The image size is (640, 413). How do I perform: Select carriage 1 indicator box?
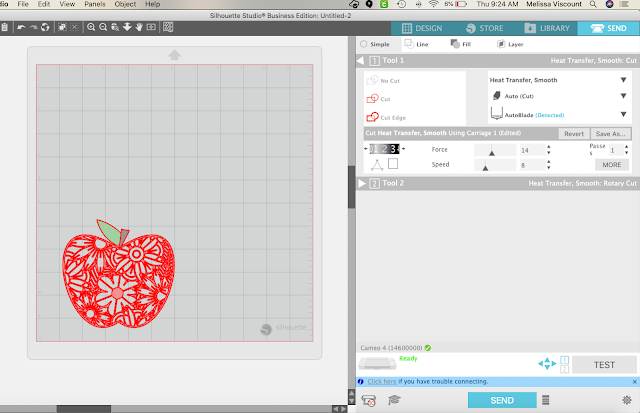tap(564, 360)
